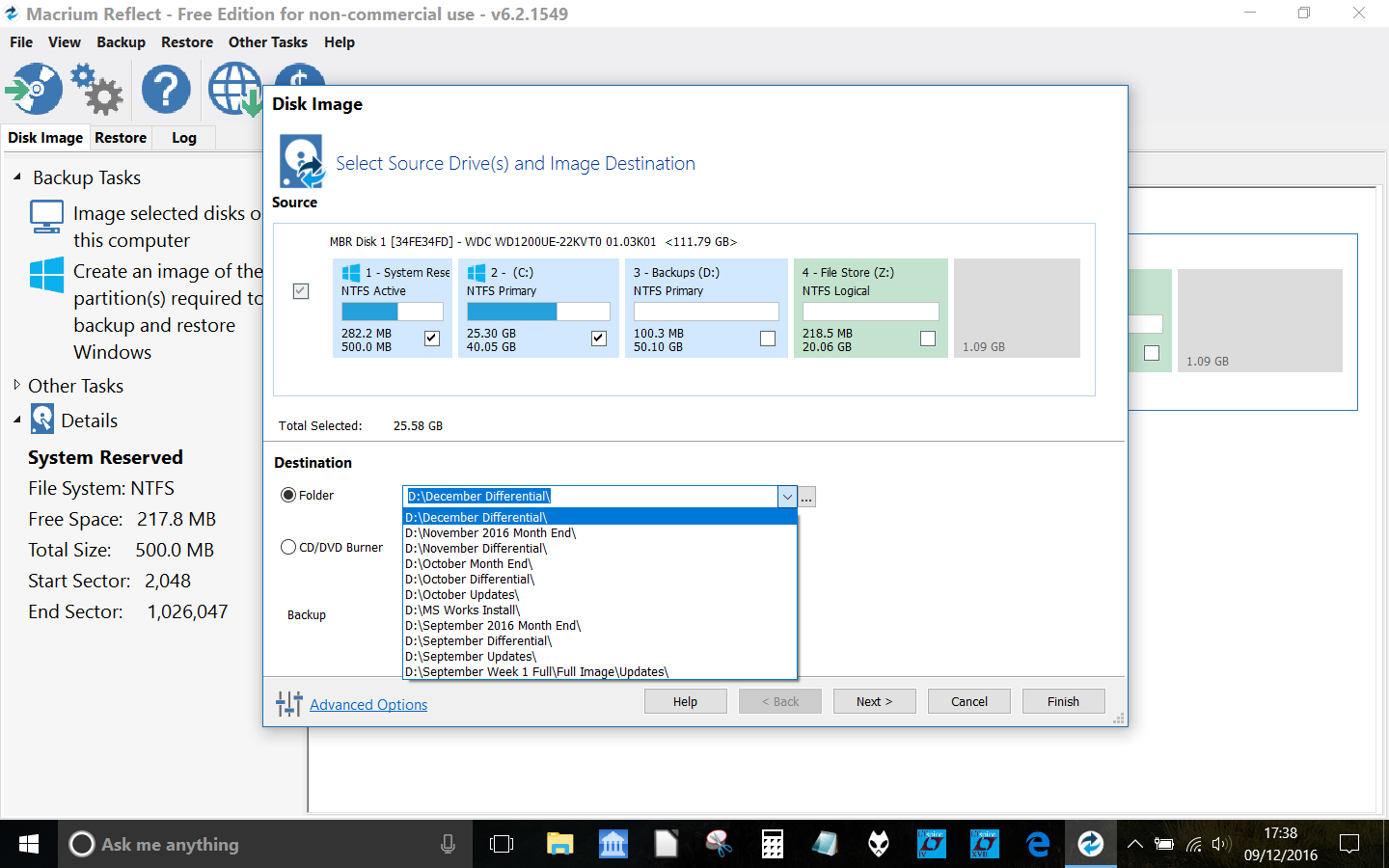Screen dimensions: 1389x868
Task: Select the Folder destination radio button
Action: click(x=288, y=495)
